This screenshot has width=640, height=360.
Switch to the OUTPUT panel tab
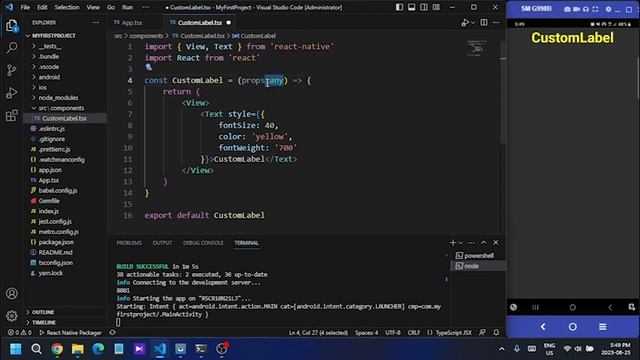point(162,243)
